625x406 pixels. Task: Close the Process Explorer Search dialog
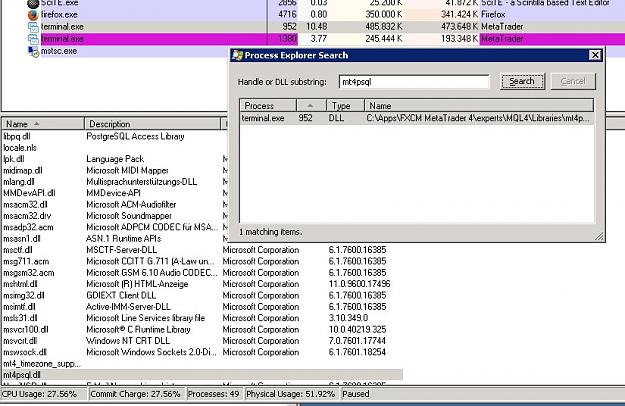click(595, 55)
